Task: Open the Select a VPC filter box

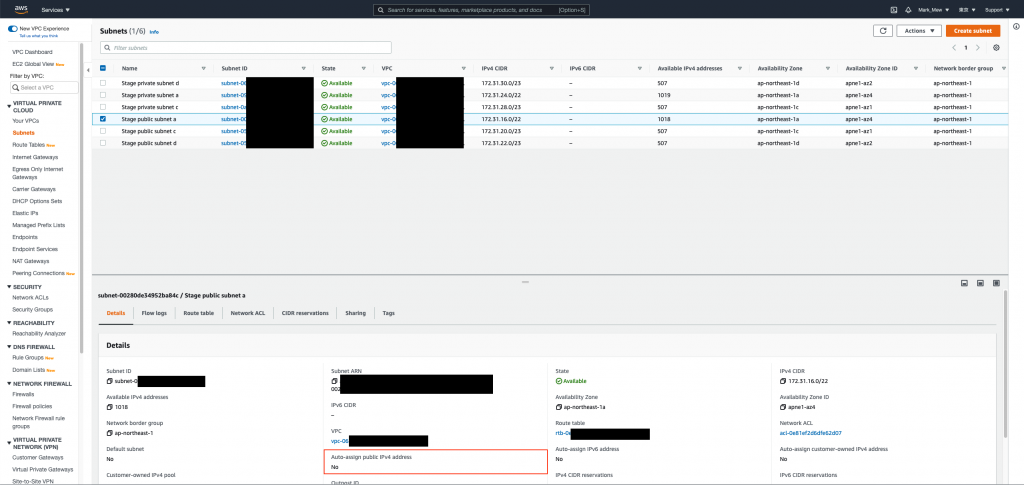Action: pyautogui.click(x=44, y=87)
